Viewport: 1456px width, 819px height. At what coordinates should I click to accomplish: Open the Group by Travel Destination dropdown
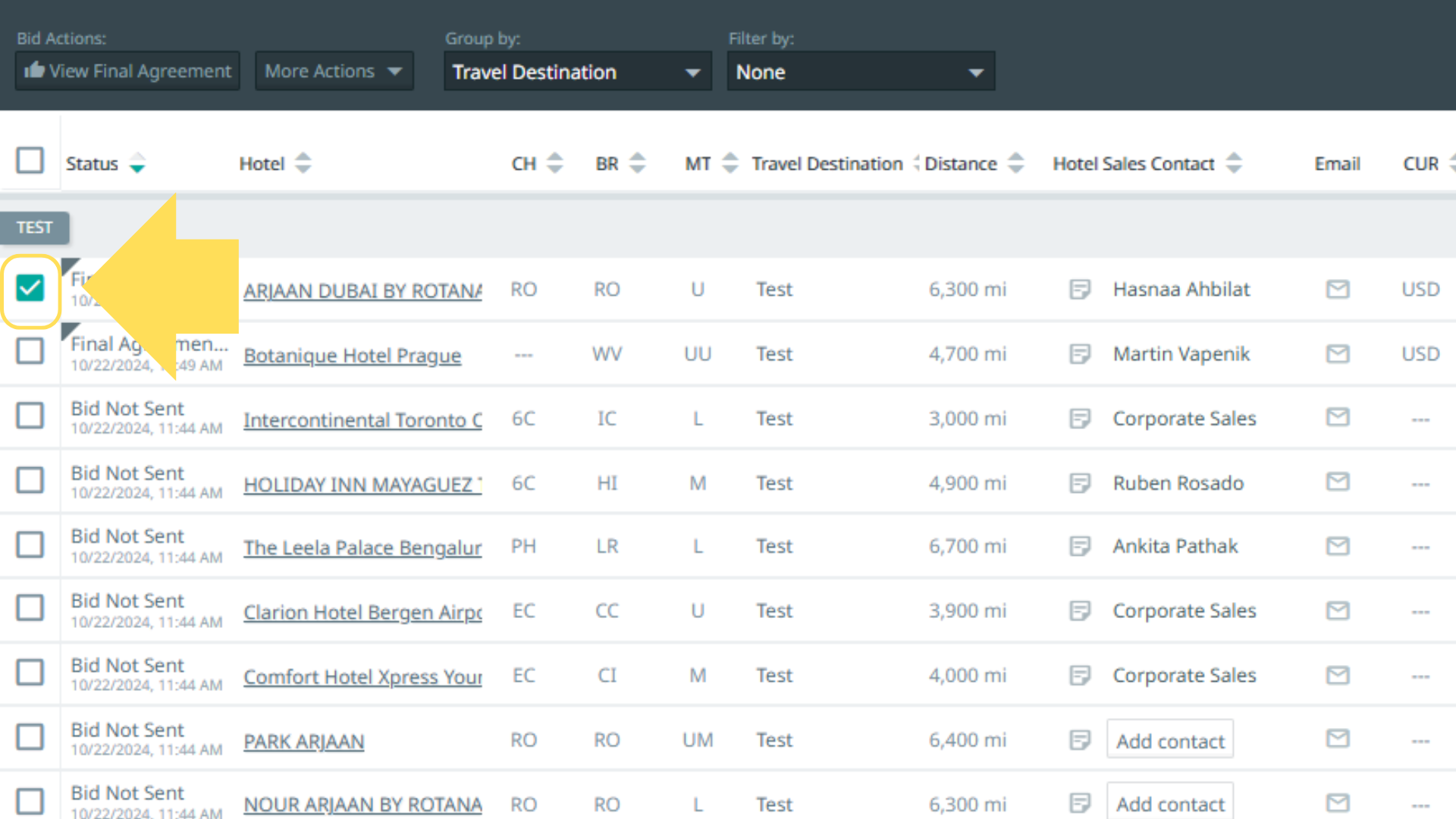tap(577, 72)
